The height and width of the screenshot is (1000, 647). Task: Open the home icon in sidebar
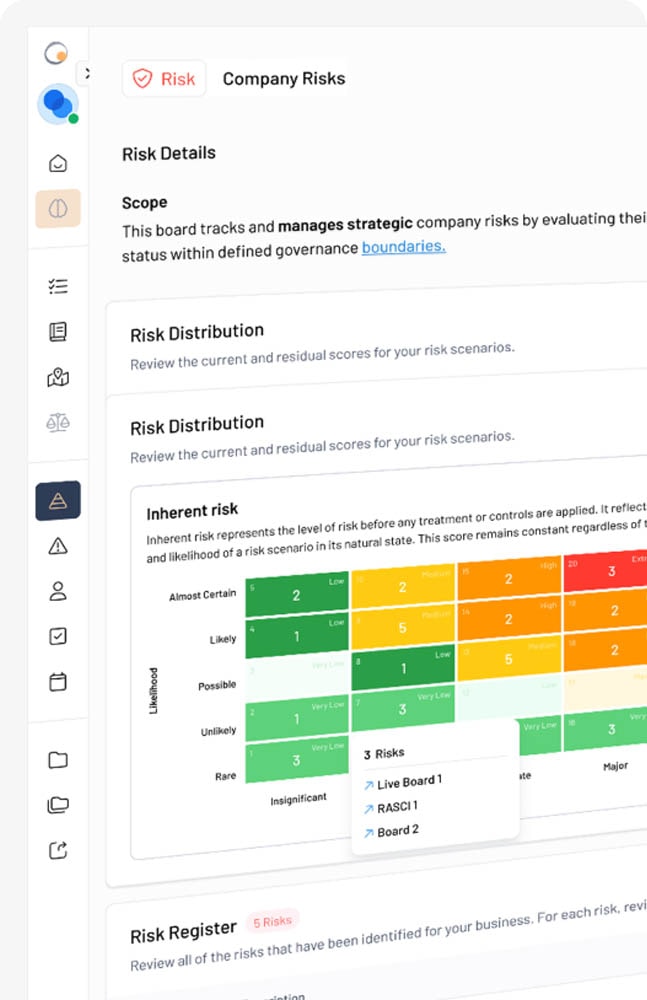tap(58, 163)
